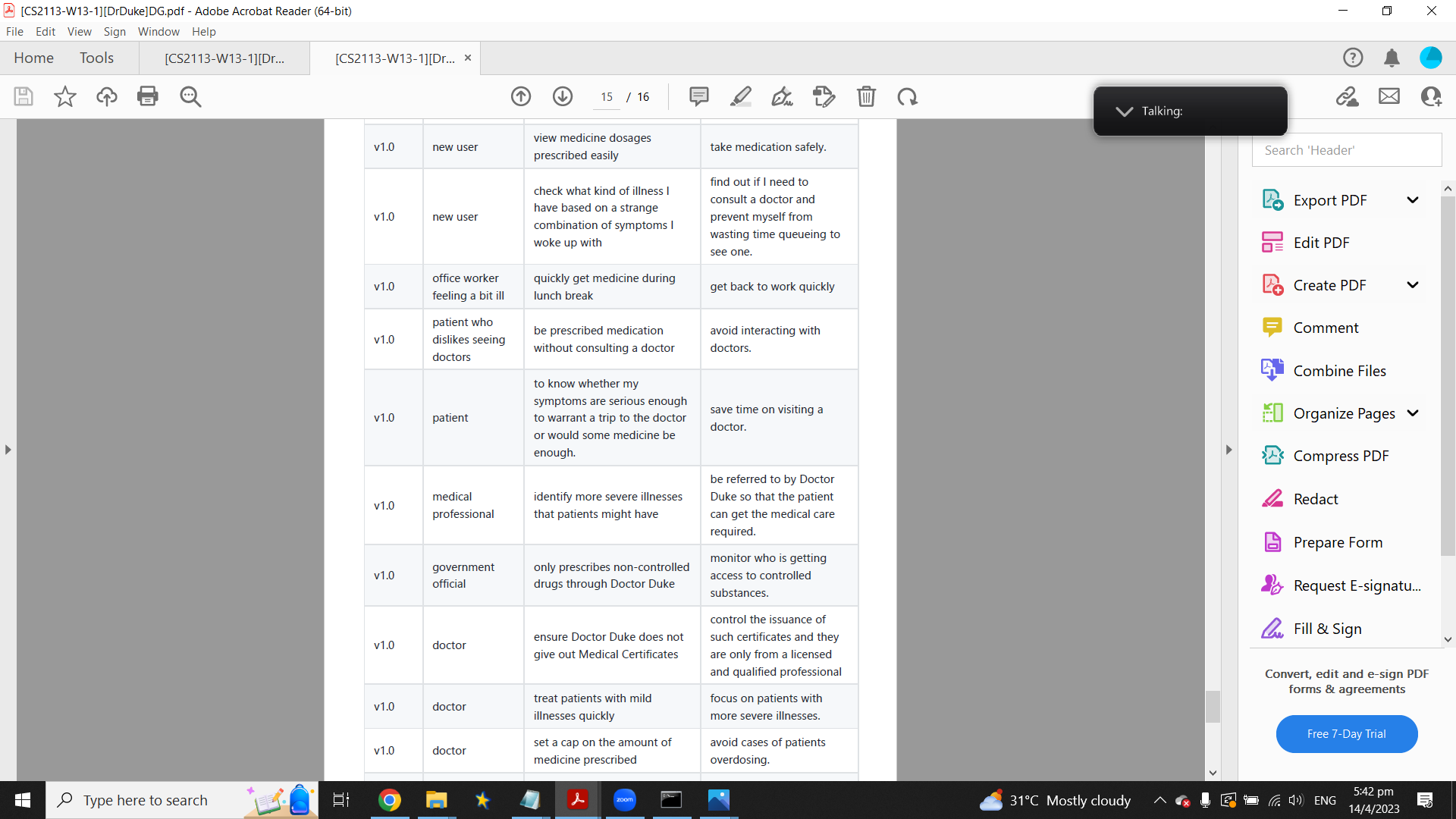Click the Search 'Header' input field
1456x819 pixels.
coord(1346,150)
